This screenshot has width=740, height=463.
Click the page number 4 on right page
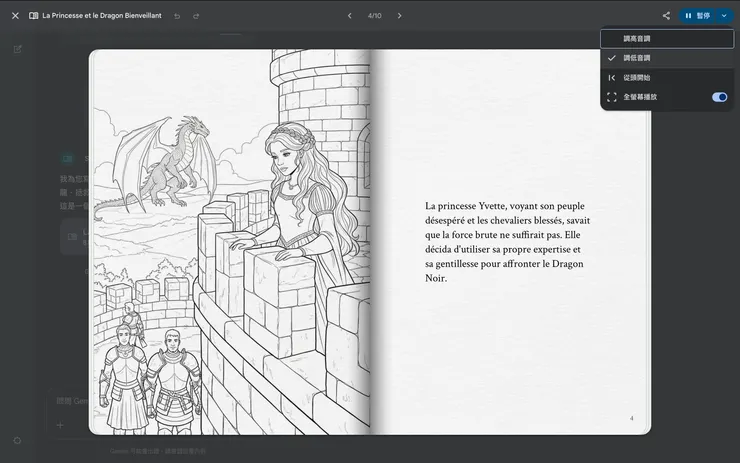click(x=631, y=418)
